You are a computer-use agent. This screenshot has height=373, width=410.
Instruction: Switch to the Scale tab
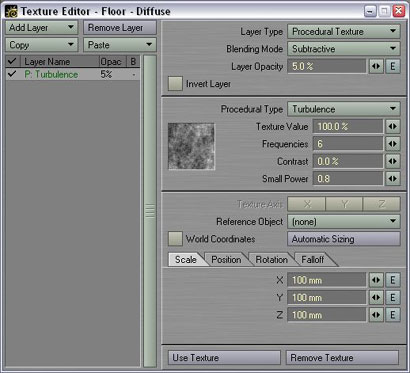(x=186, y=259)
